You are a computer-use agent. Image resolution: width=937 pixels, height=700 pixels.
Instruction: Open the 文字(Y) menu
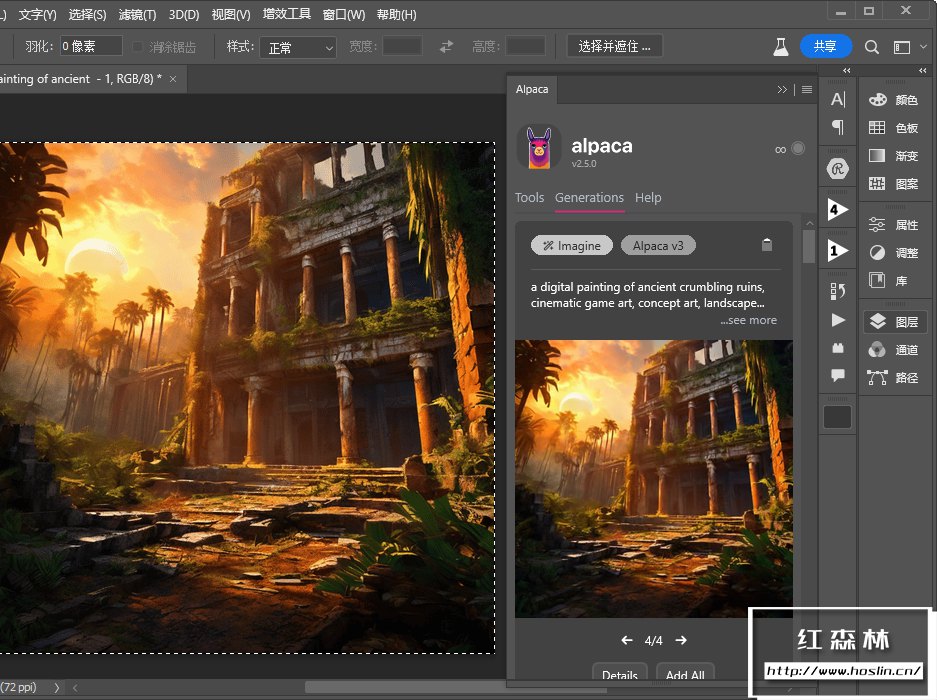coord(37,14)
